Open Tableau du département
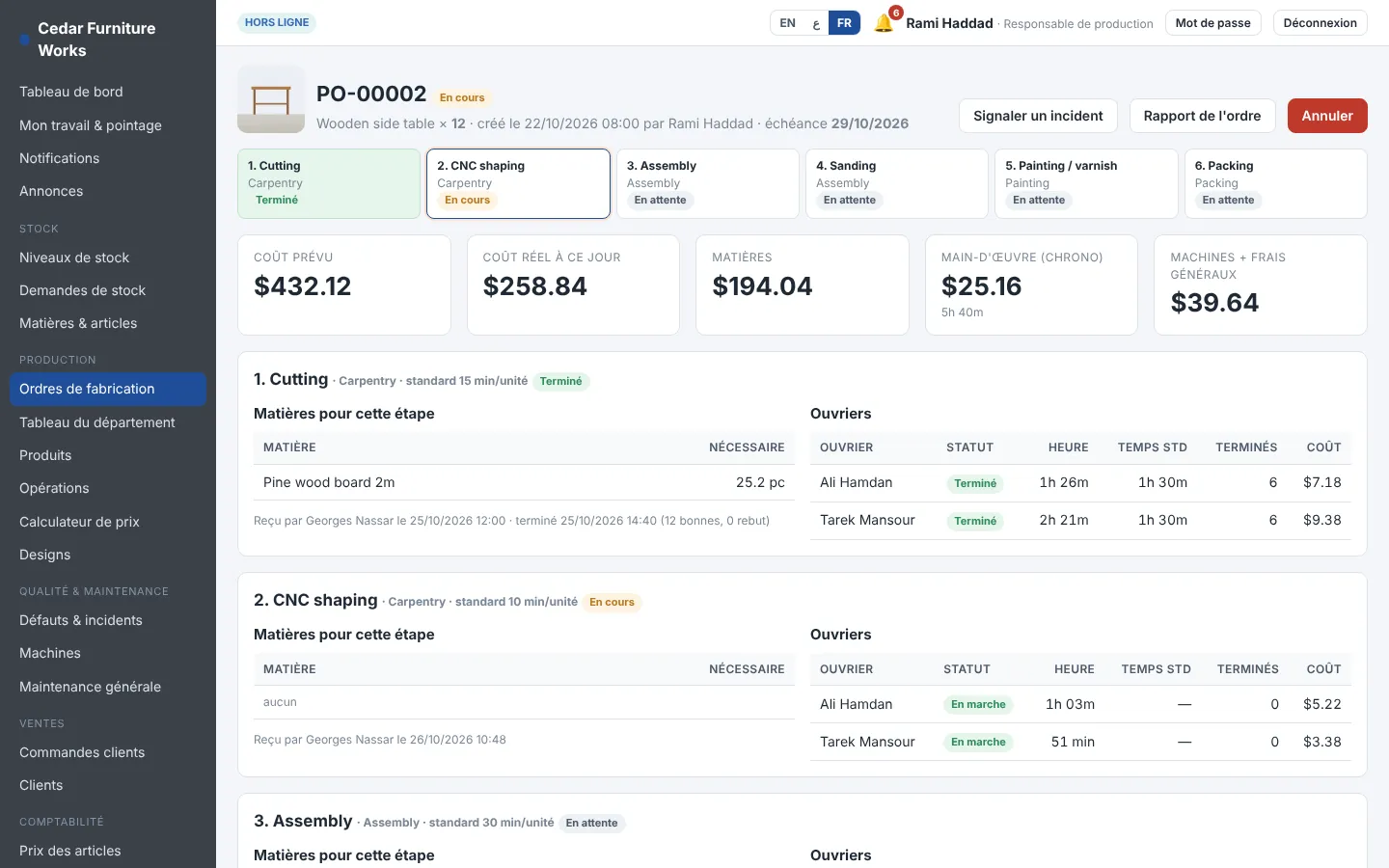The width and height of the screenshot is (1389, 868). 108,422
